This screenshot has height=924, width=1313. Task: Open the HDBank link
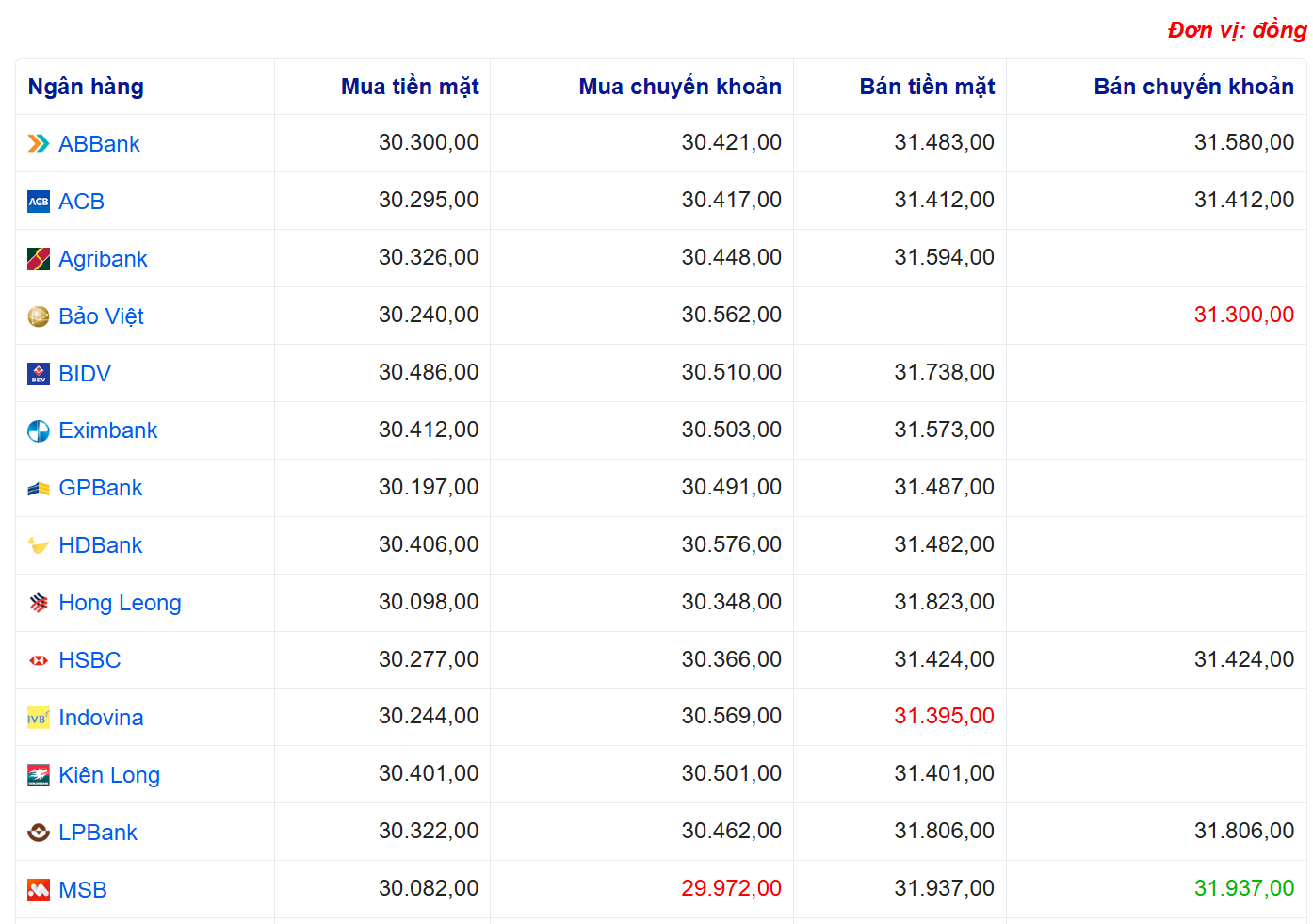100,545
